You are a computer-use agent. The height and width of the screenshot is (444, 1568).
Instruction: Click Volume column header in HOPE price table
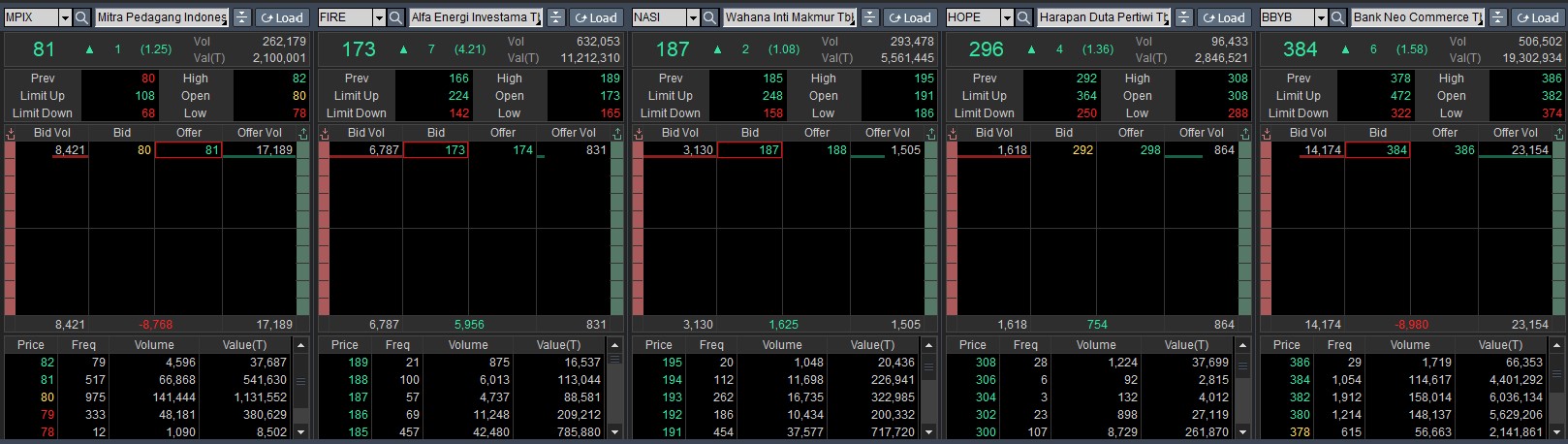click(1095, 345)
